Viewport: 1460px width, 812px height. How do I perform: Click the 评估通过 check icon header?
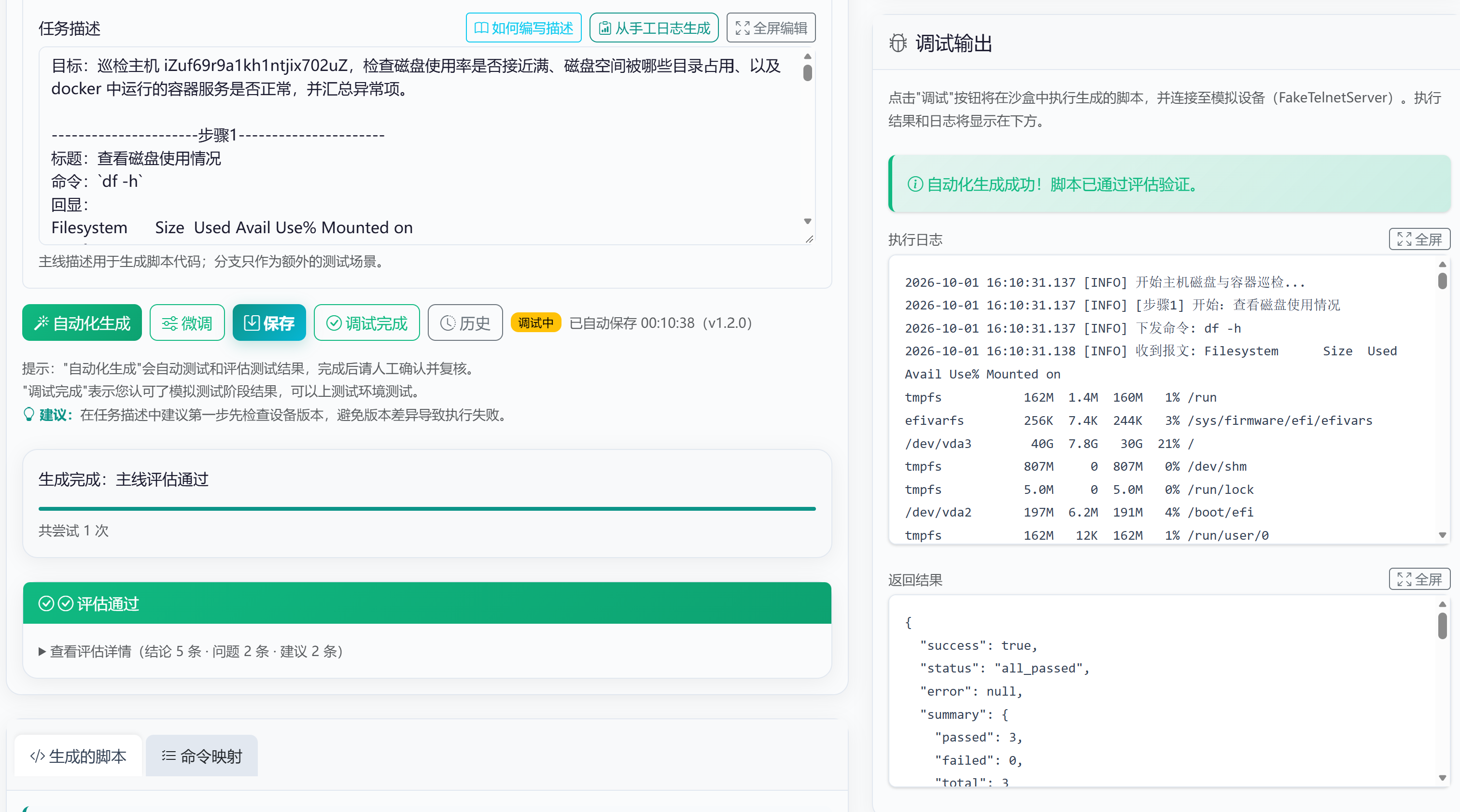point(427,603)
